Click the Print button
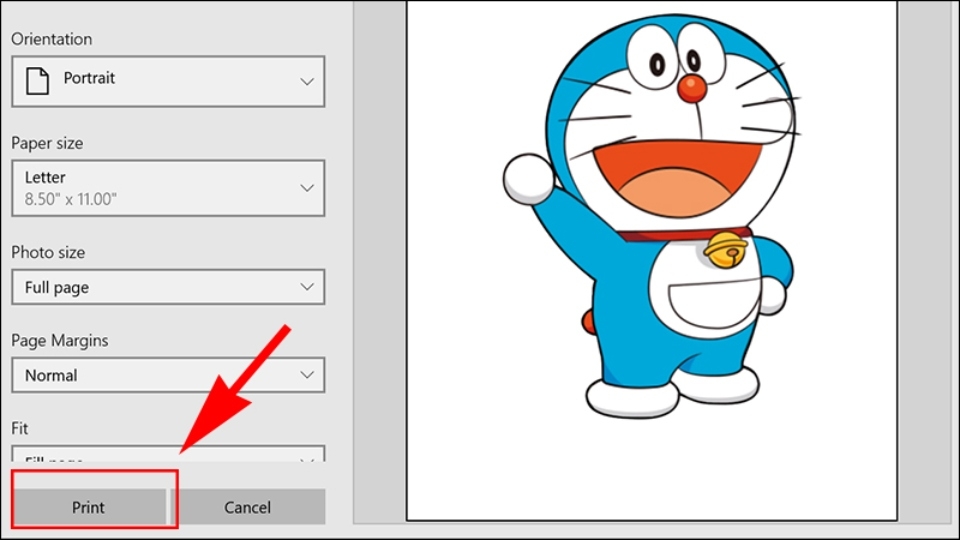This screenshot has width=960, height=540. (90, 507)
